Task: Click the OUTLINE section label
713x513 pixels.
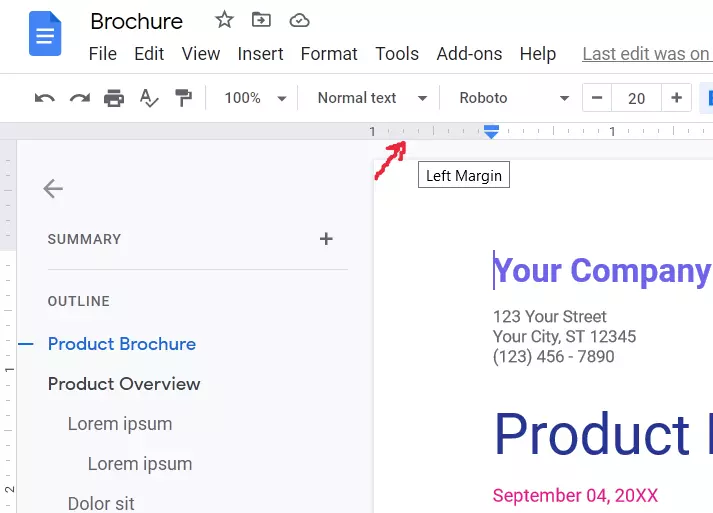Action: pyautogui.click(x=79, y=301)
